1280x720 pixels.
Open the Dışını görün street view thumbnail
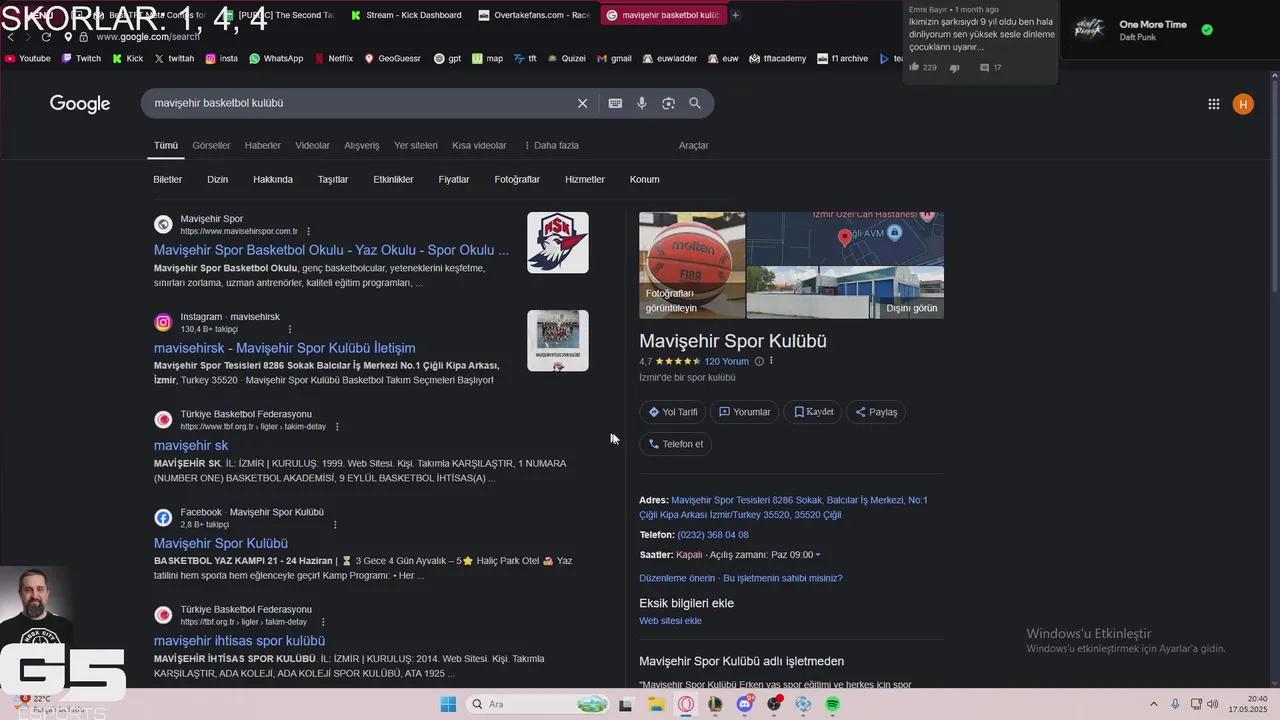click(845, 292)
